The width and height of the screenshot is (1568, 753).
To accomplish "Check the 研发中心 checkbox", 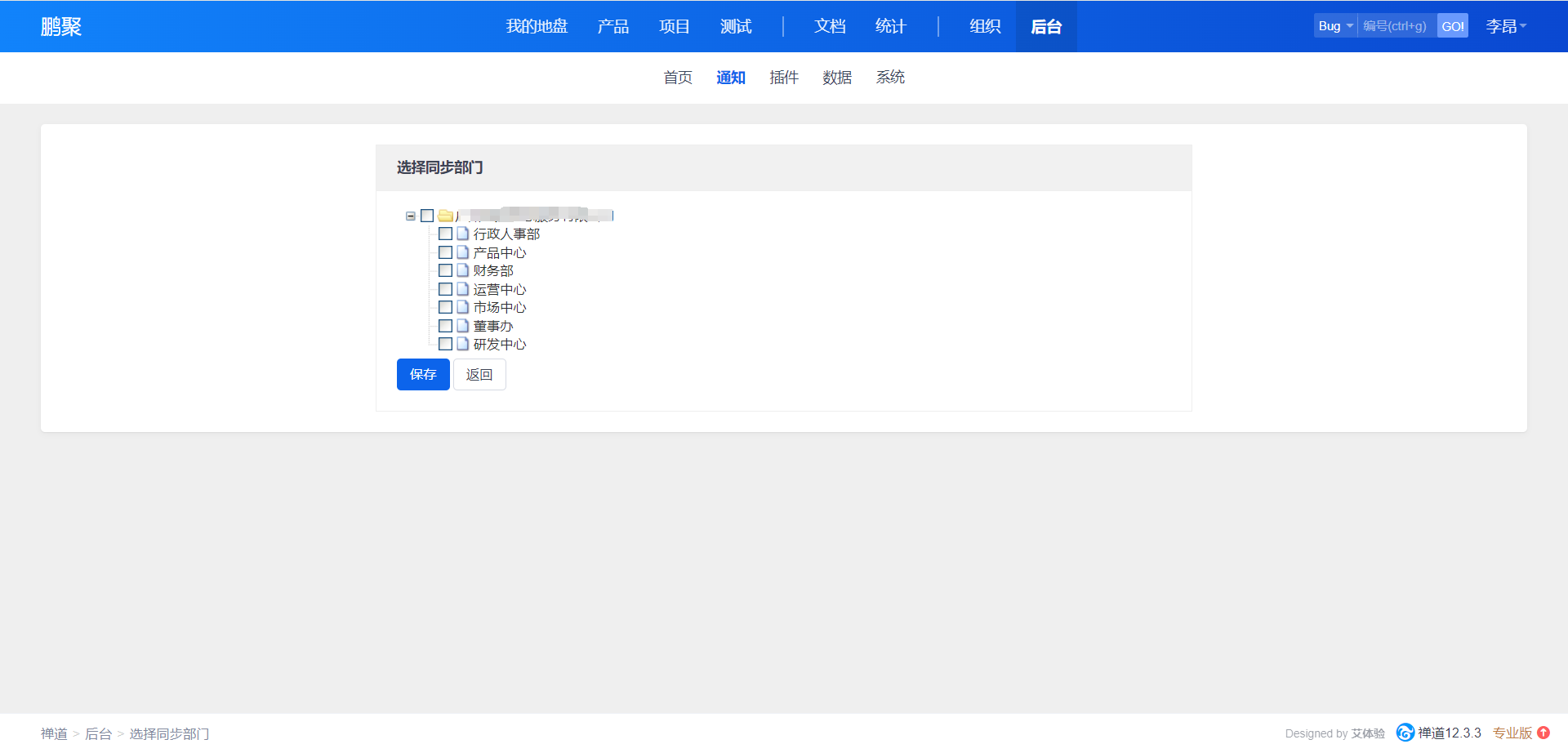I will (x=445, y=344).
